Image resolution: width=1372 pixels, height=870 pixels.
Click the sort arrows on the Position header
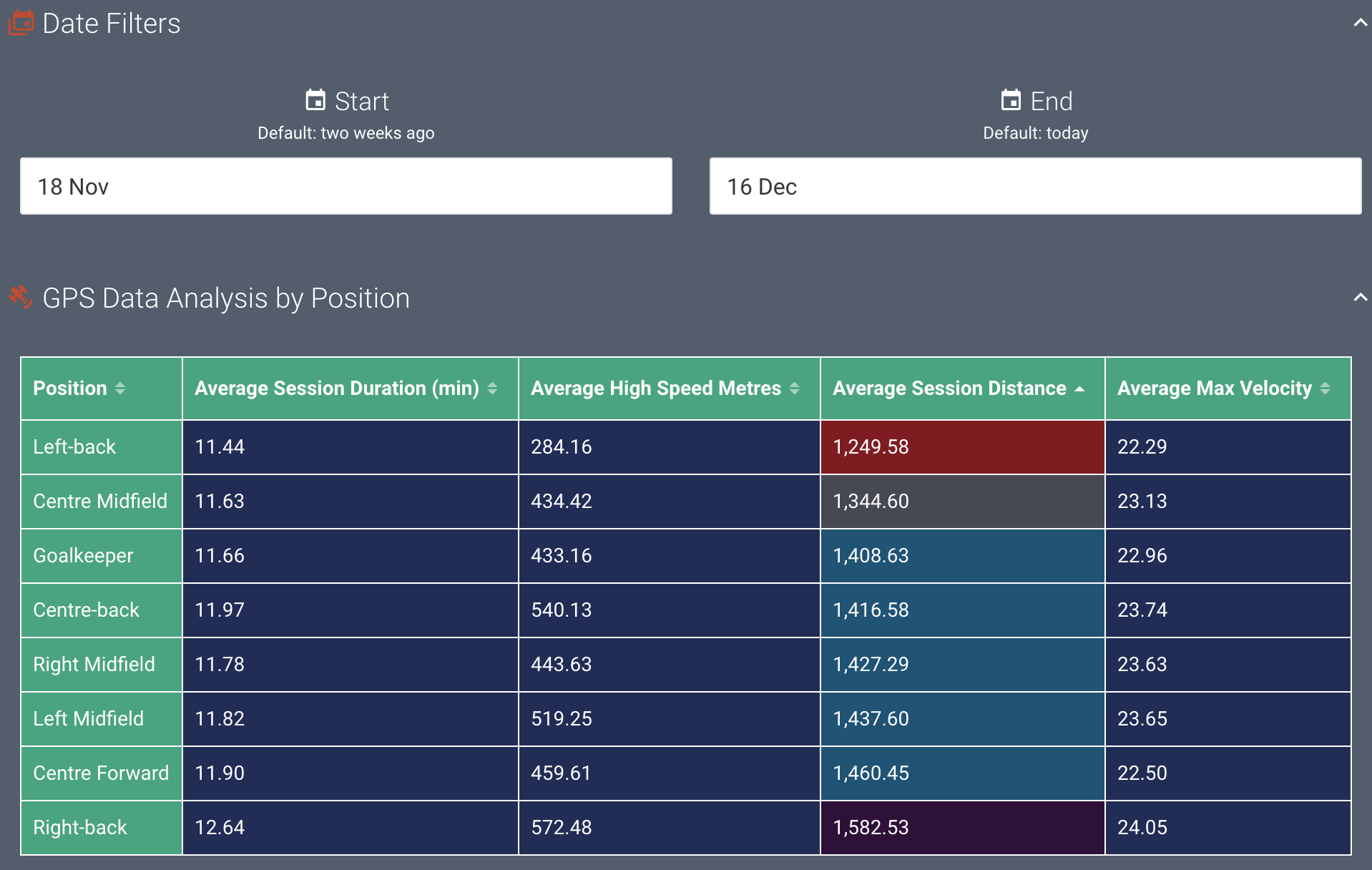(x=119, y=388)
